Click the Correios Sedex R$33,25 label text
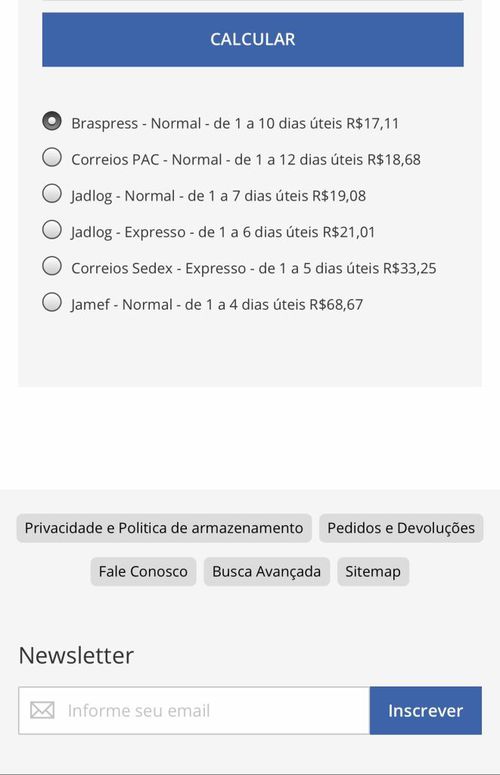 253,268
